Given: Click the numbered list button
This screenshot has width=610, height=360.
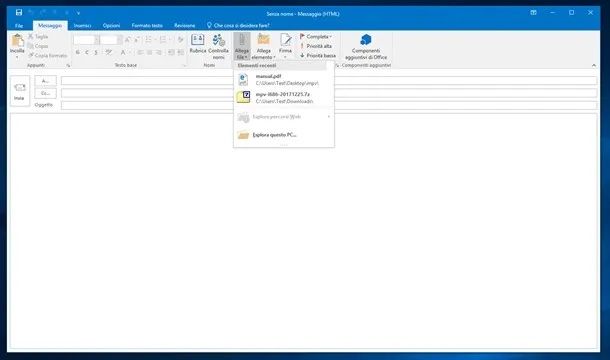Looking at the screenshot, I should coord(163,39).
